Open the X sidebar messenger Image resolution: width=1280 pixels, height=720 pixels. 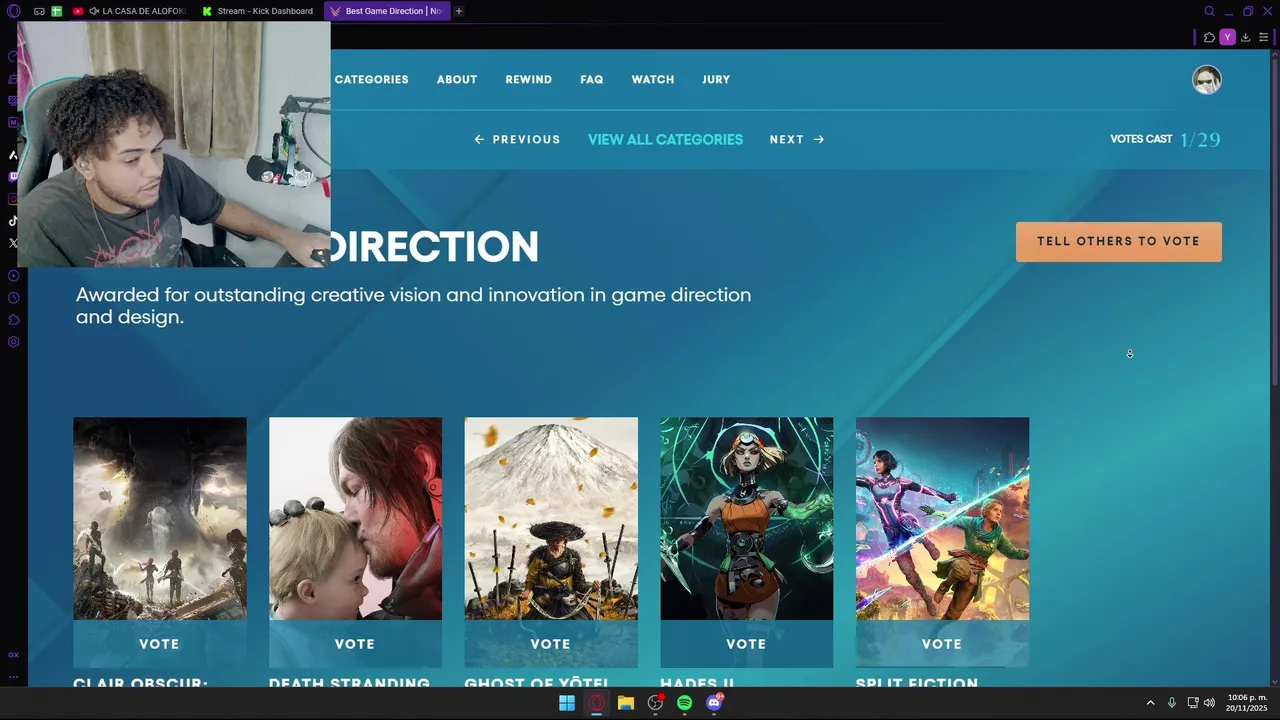click(13, 243)
